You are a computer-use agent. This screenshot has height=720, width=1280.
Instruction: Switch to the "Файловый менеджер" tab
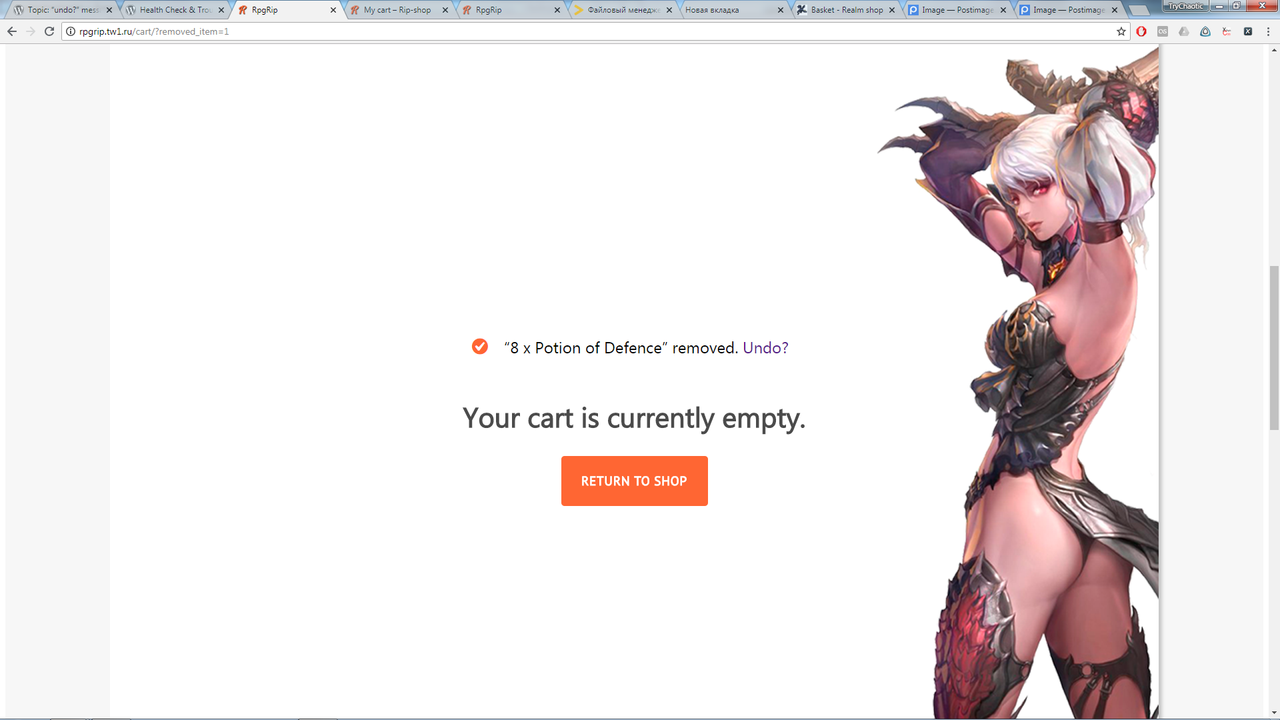[620, 10]
